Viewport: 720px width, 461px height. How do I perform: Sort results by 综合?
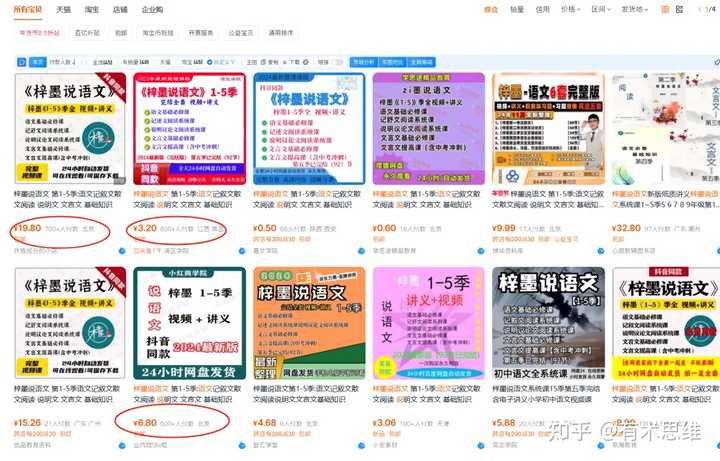491,9
